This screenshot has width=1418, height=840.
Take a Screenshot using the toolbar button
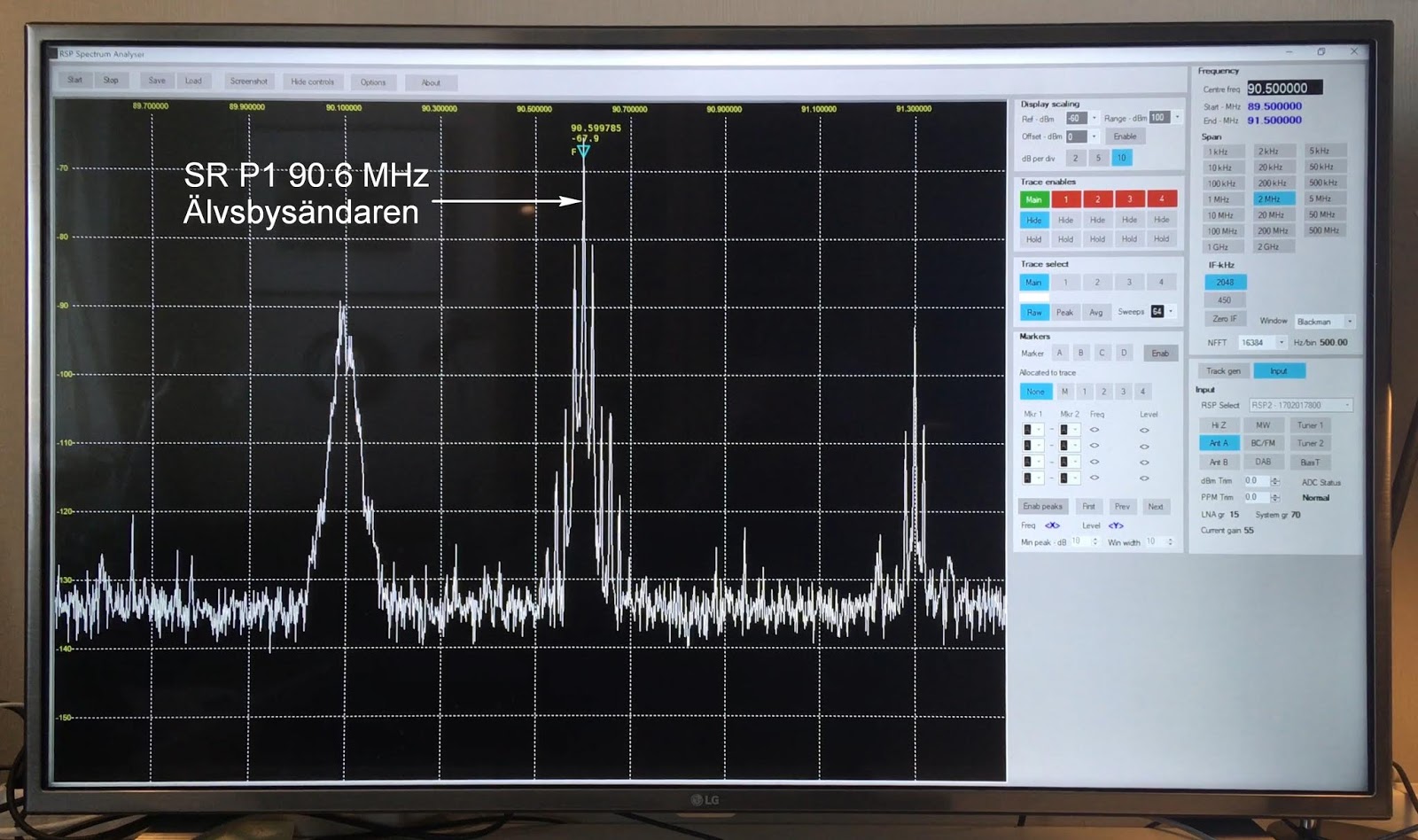[x=249, y=81]
